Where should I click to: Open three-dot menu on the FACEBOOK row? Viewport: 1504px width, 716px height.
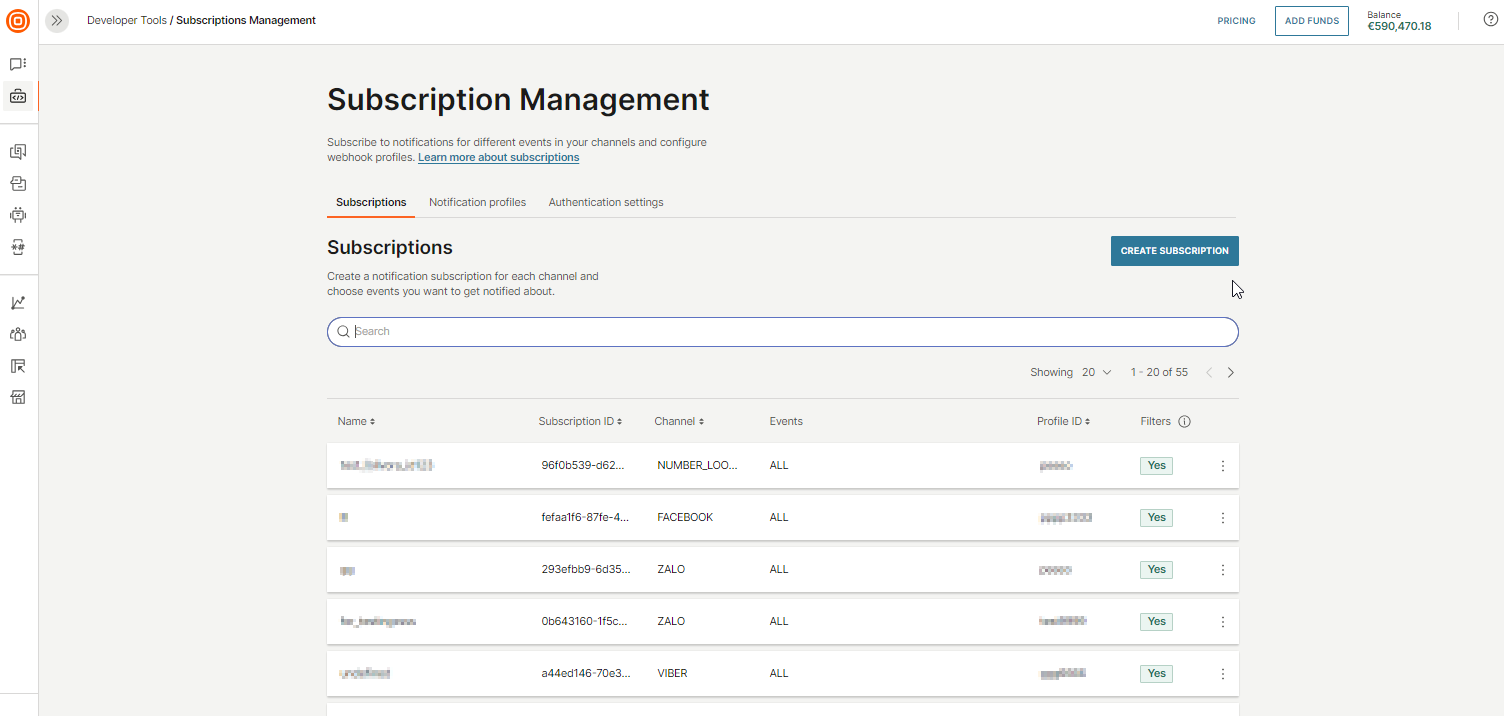point(1222,517)
